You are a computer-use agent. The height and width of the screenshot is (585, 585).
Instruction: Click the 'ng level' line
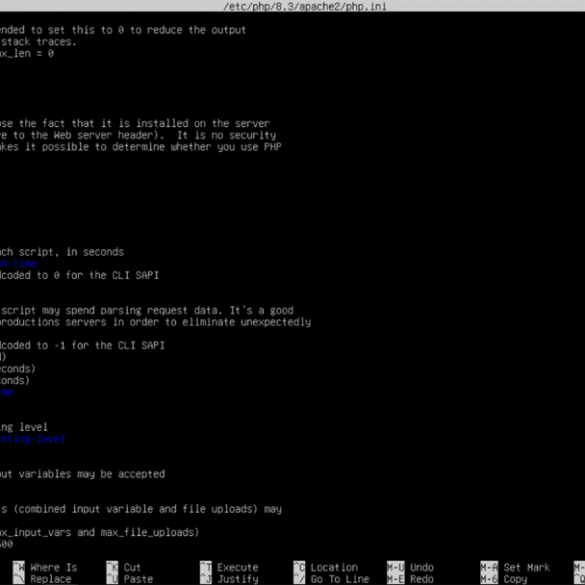click(24, 427)
